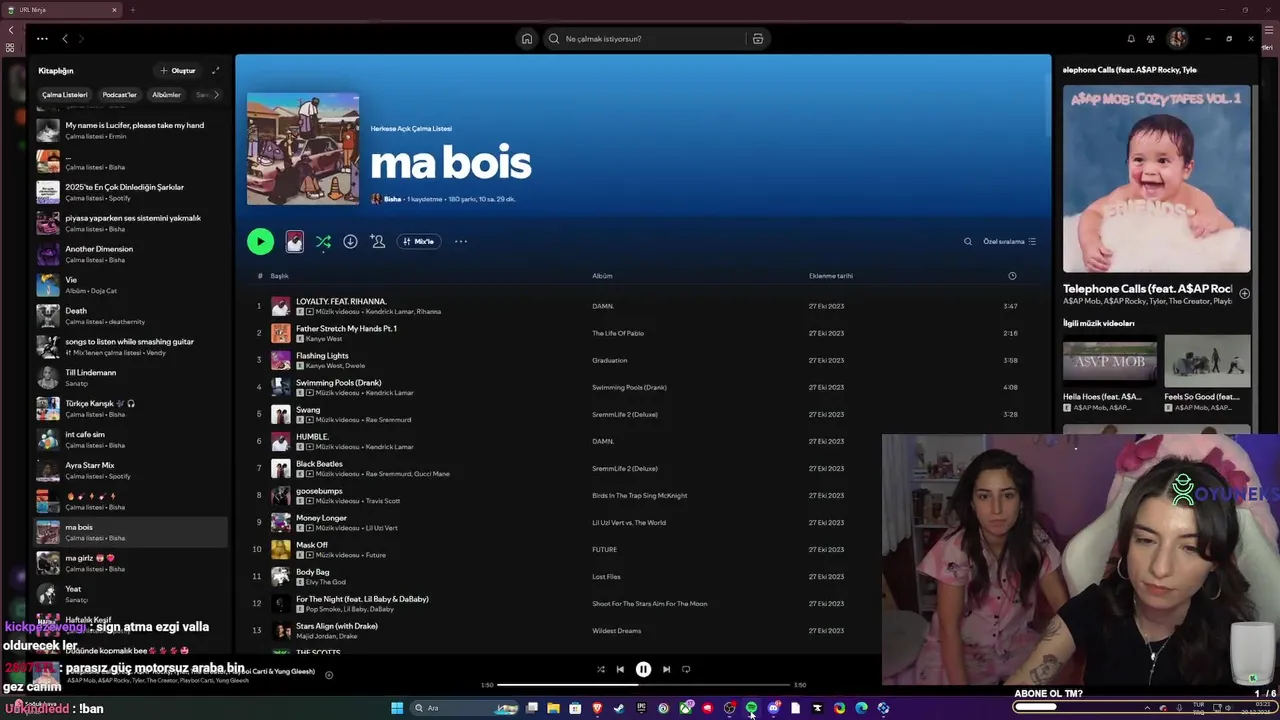Open the Vie album by Doja Cat
Viewport: 1280px width, 720px height.
click(130, 285)
